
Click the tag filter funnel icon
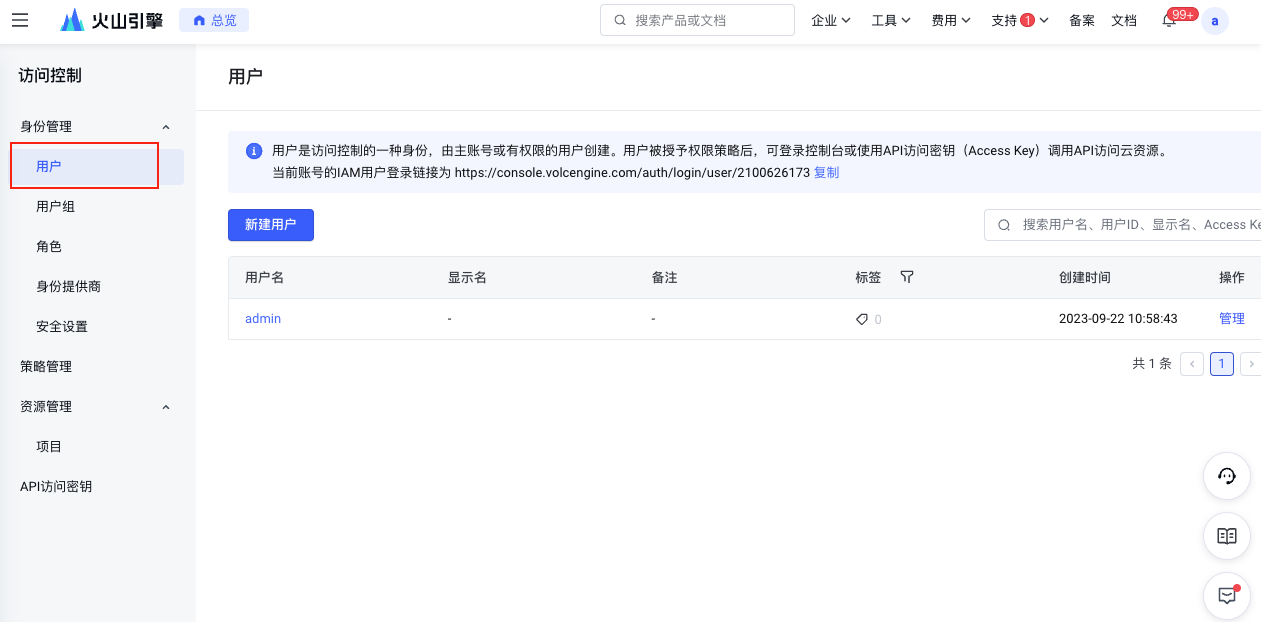(907, 277)
